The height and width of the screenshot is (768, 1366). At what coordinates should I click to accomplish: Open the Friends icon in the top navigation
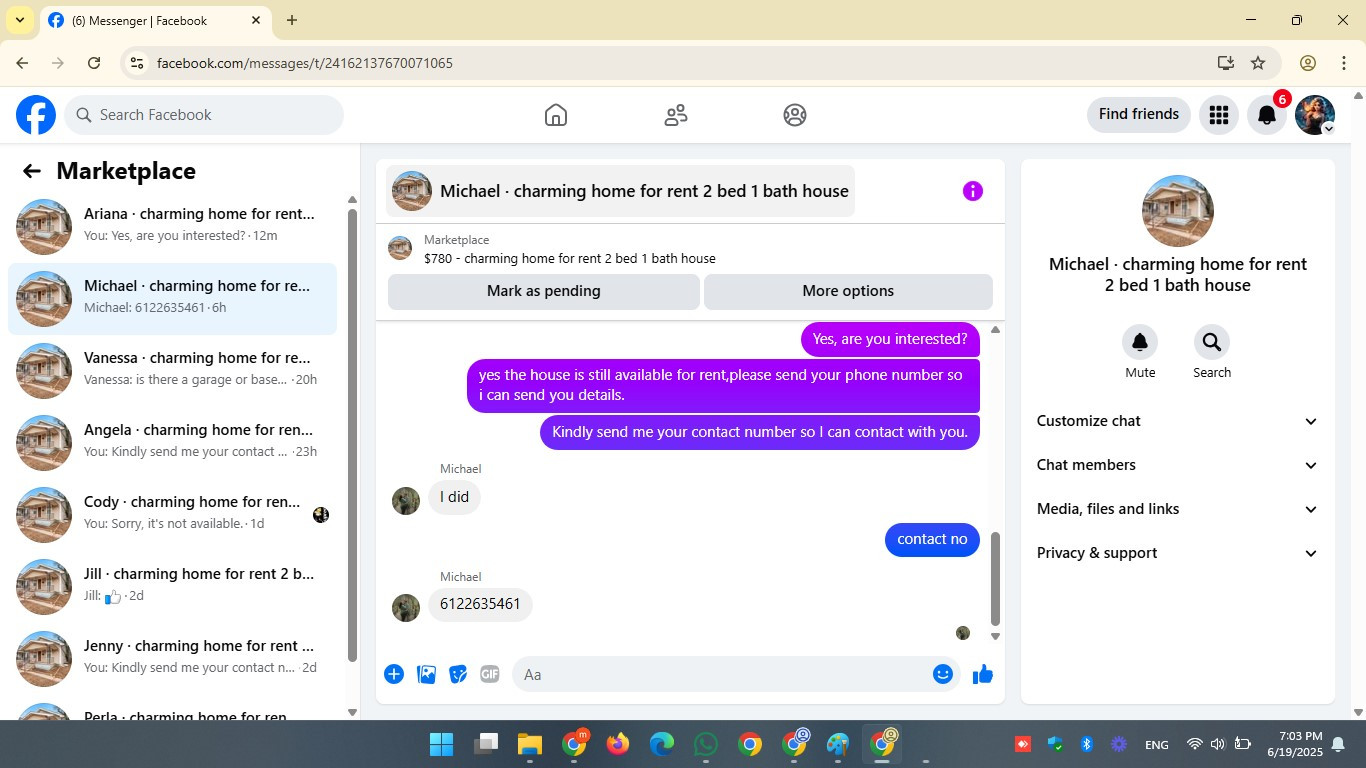pos(676,115)
